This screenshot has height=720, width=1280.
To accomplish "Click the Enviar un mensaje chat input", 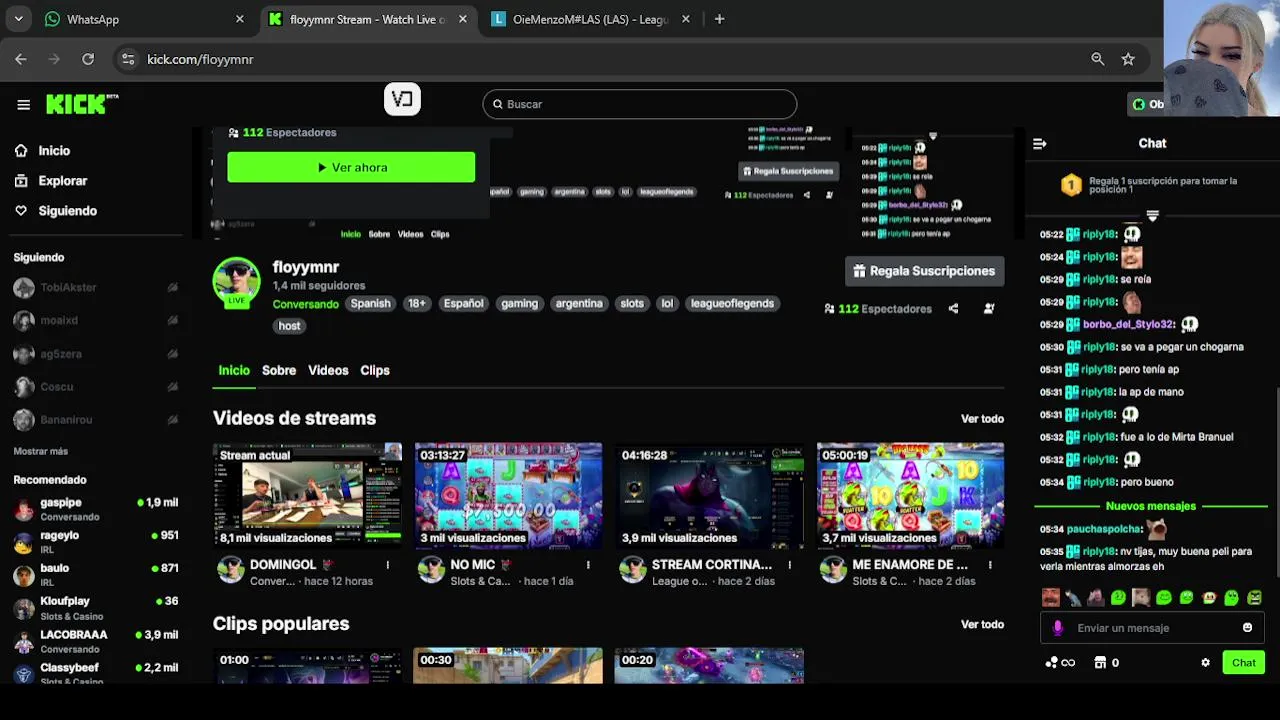I will (x=1150, y=628).
